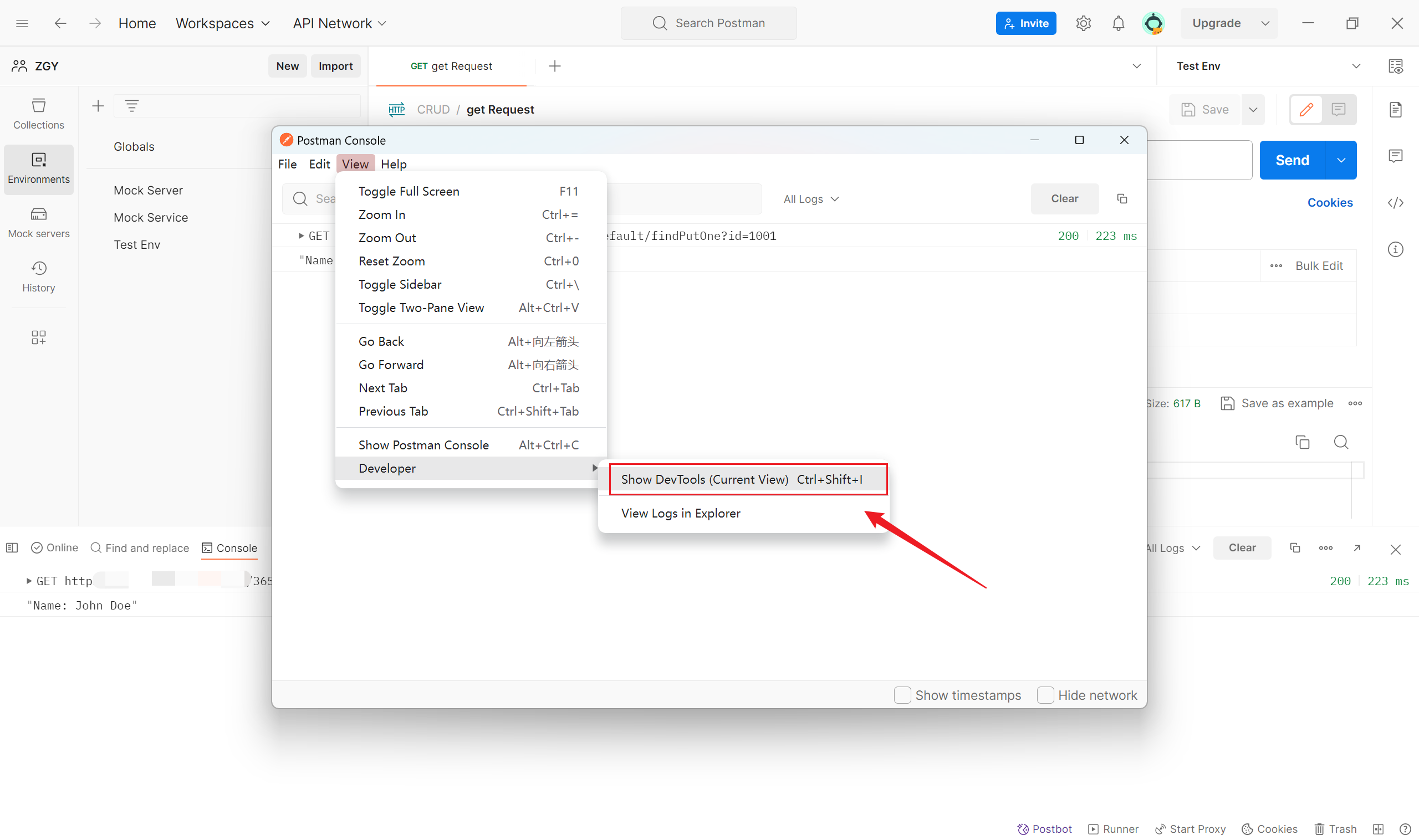
Task: Open the documentation icon in right sidebar
Action: click(1396, 109)
